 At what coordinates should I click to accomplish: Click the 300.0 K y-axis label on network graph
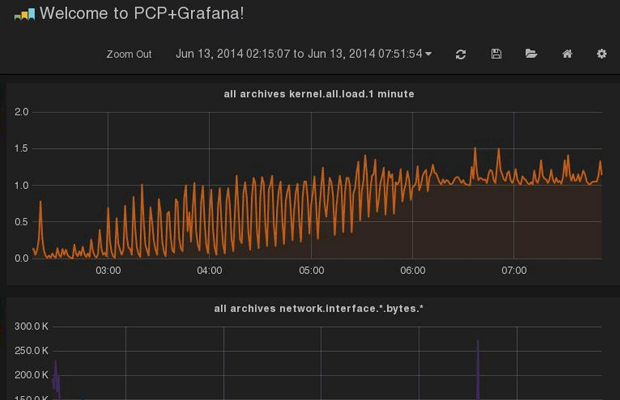(x=33, y=327)
